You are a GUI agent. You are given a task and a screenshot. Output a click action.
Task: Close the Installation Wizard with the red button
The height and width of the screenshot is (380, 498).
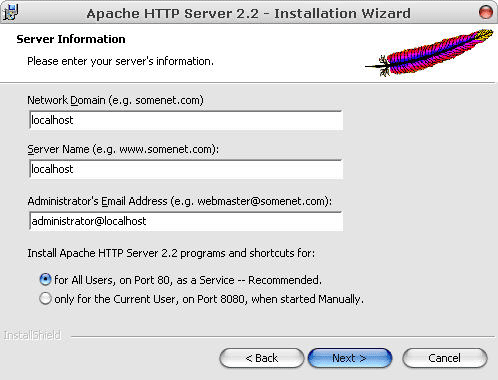[x=486, y=12]
